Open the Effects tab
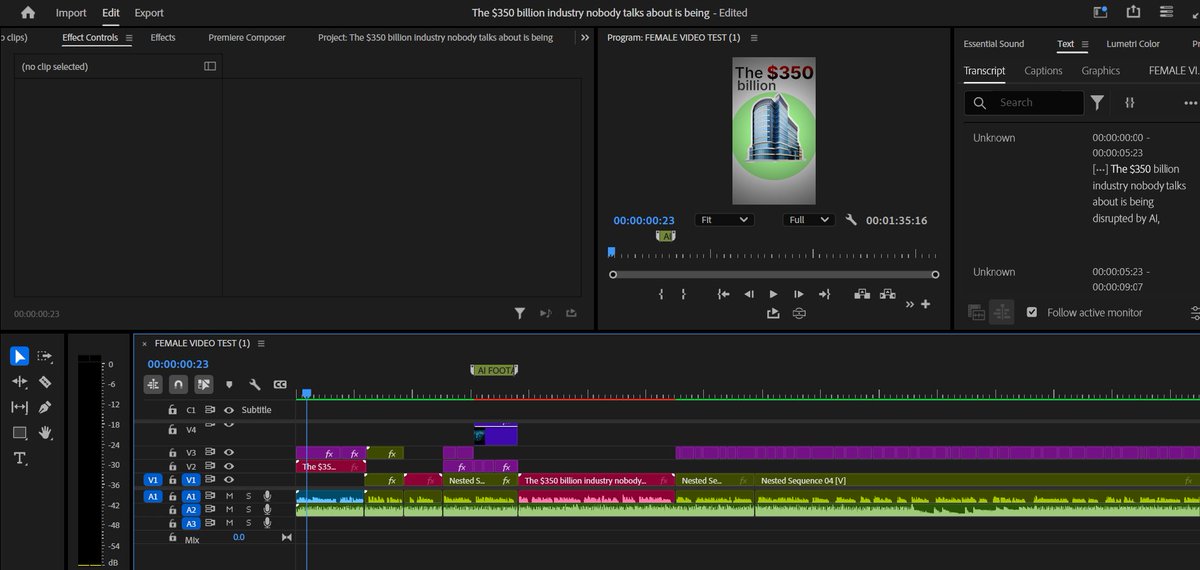1200x570 pixels. [163, 38]
